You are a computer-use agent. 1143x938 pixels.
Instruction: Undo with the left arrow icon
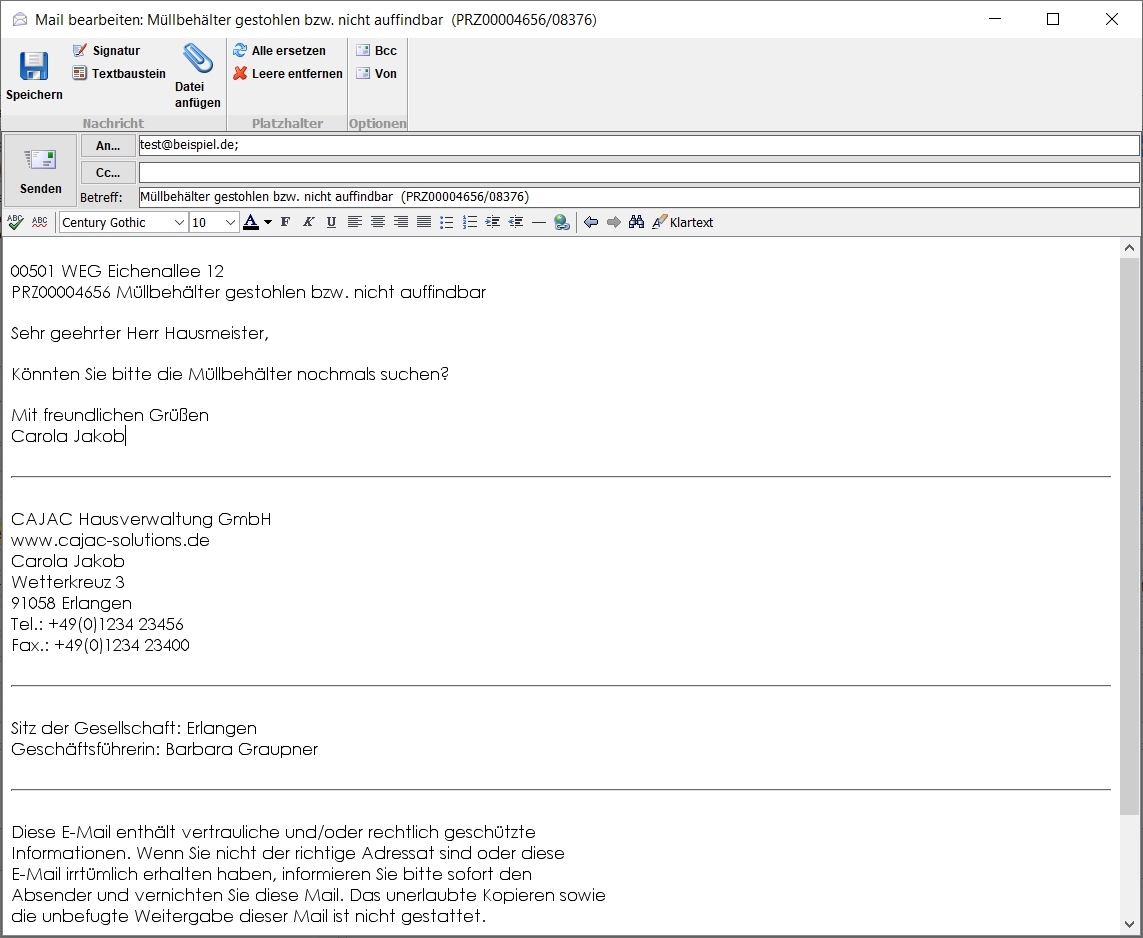(591, 222)
